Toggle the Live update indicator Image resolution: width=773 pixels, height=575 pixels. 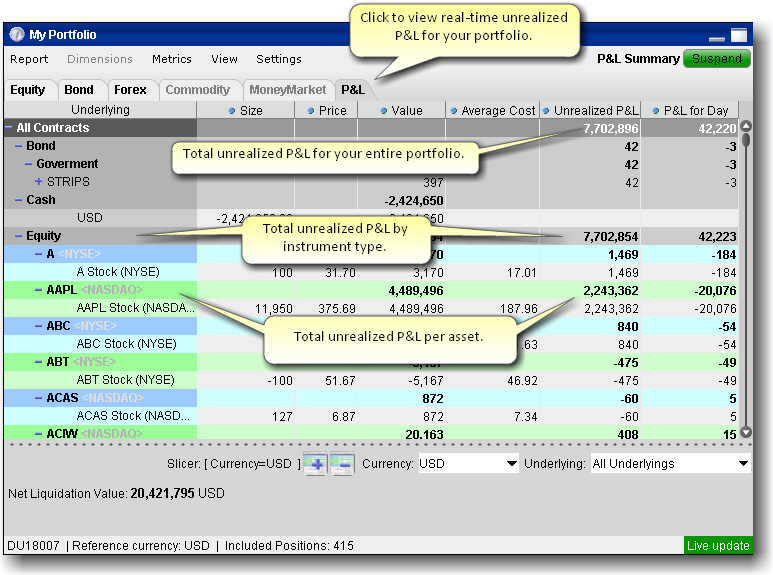point(718,545)
